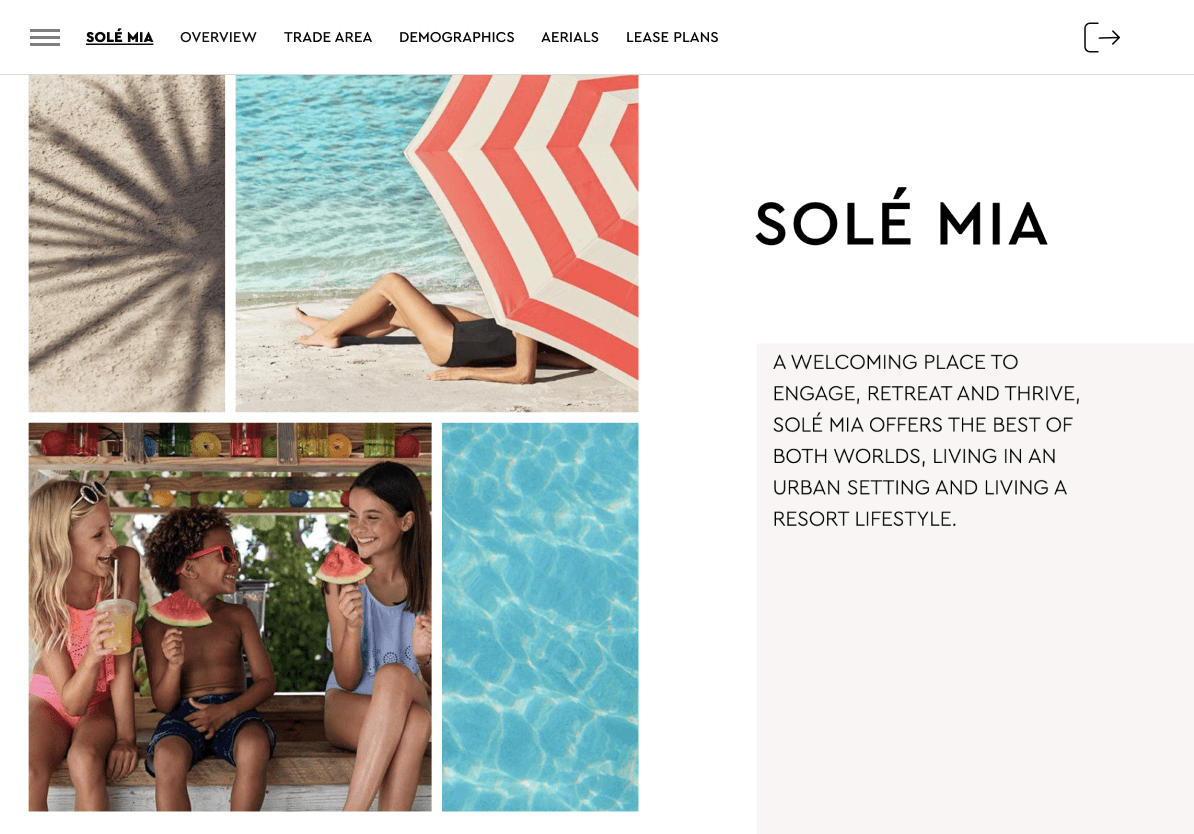Open the hamburger menu

tap(45, 37)
